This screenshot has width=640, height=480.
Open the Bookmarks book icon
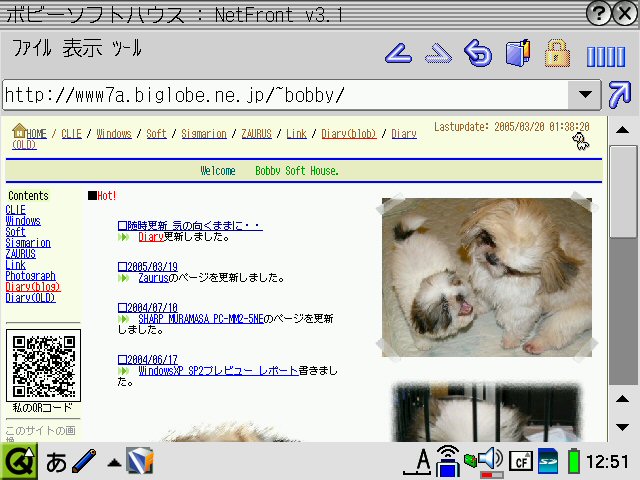click(x=517, y=53)
